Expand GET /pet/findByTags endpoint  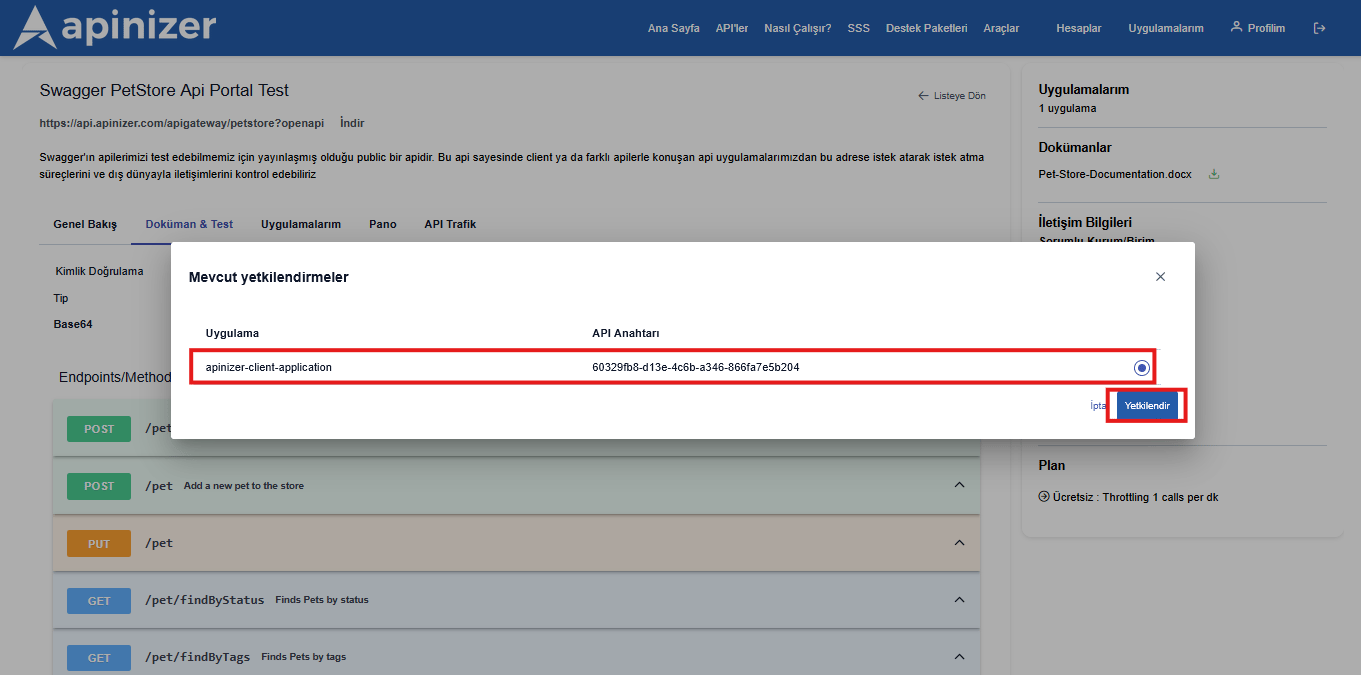[x=516, y=657]
